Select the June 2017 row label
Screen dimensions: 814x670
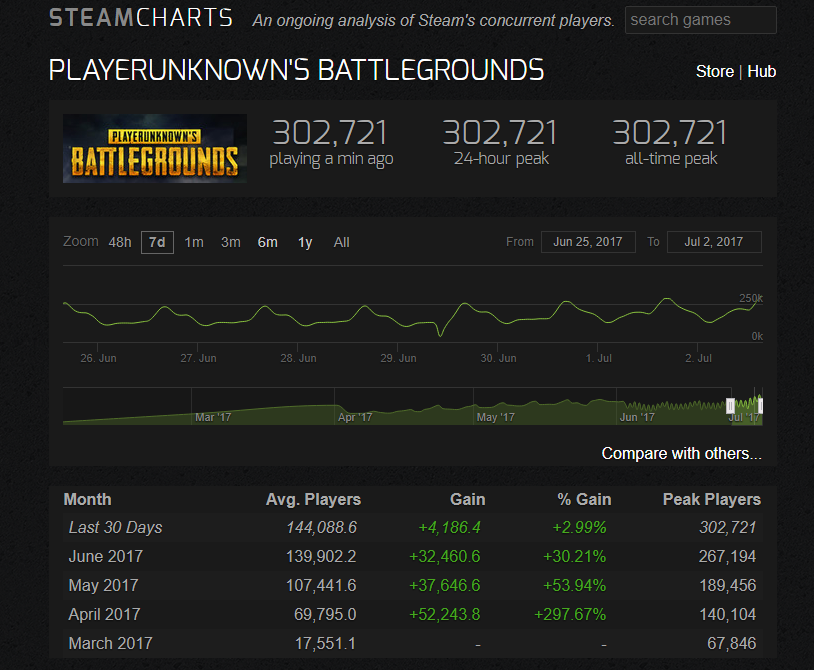tap(105, 556)
